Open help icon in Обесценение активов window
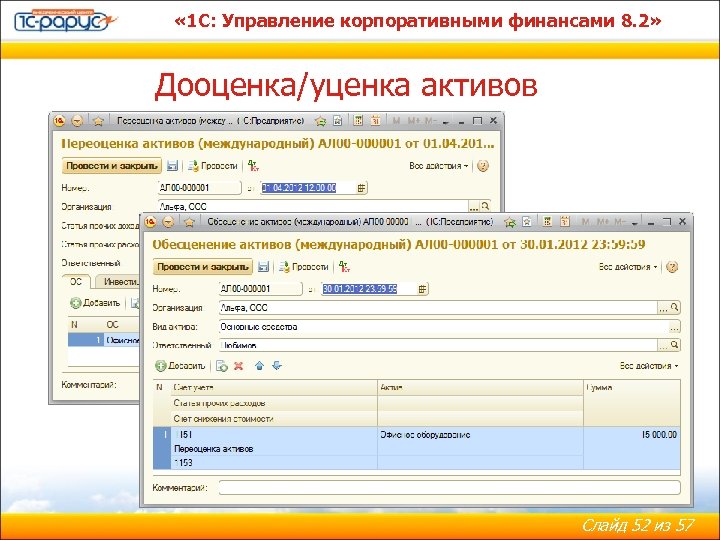This screenshot has height=540, width=720. [672, 267]
